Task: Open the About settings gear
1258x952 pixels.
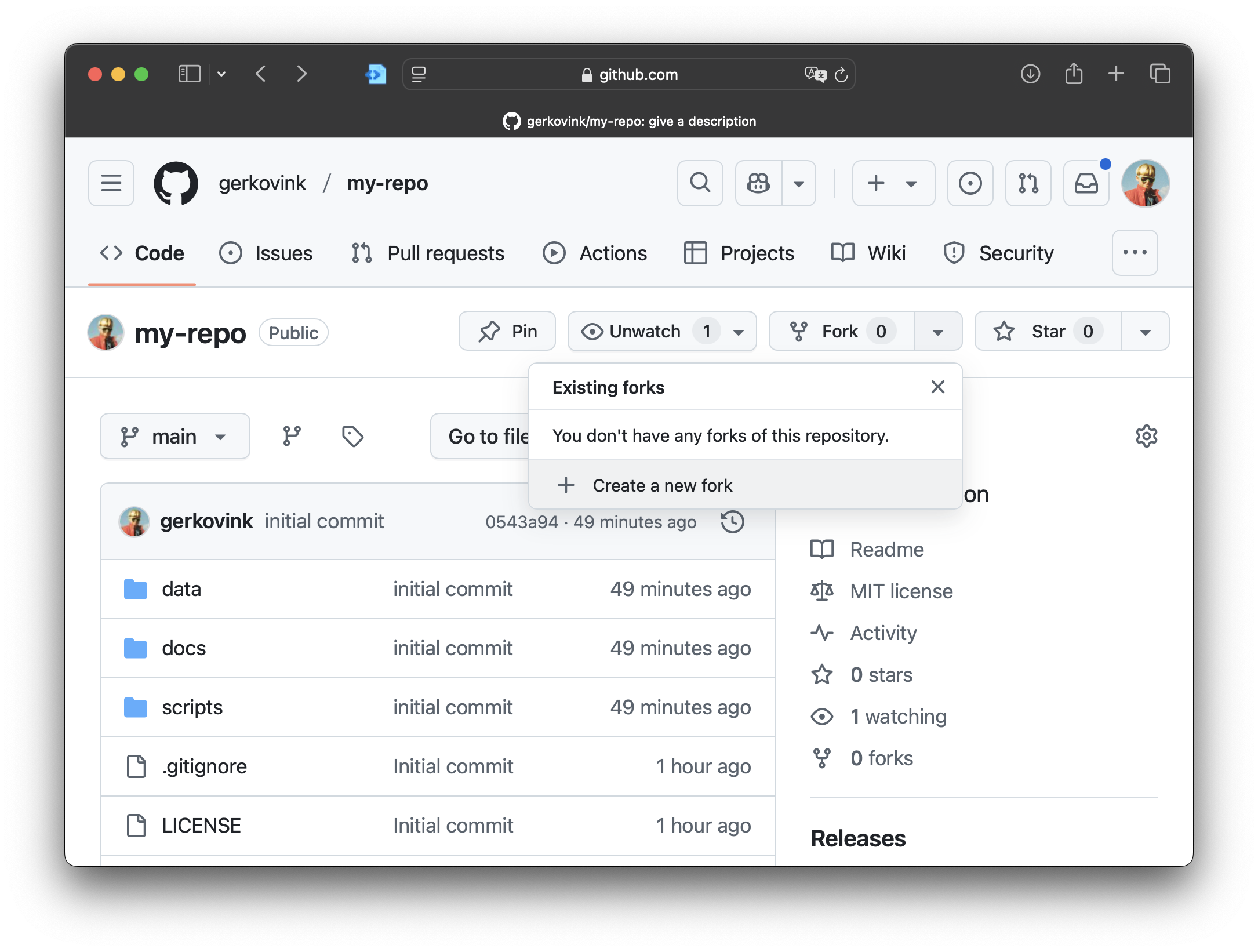Action: click(x=1146, y=436)
